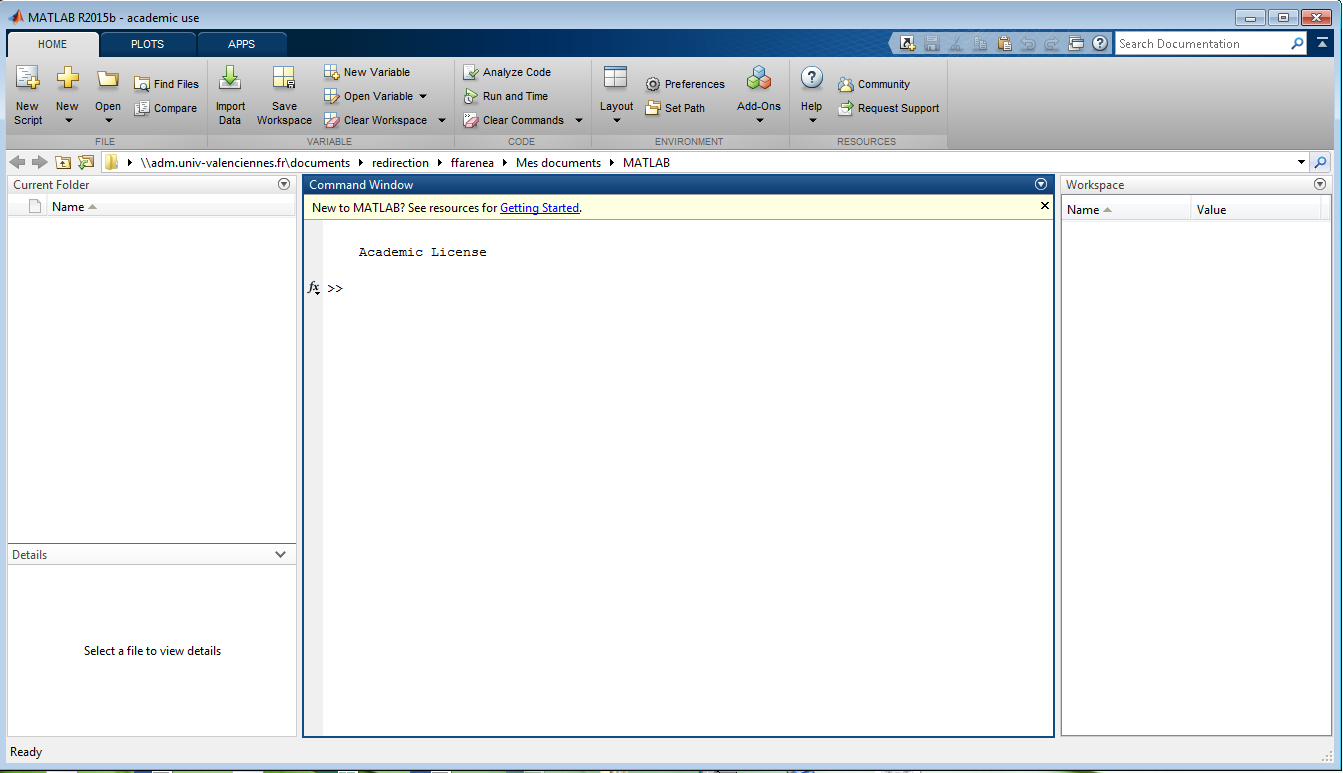
Task: Sort Workspace by Value column
Action: tap(1256, 209)
